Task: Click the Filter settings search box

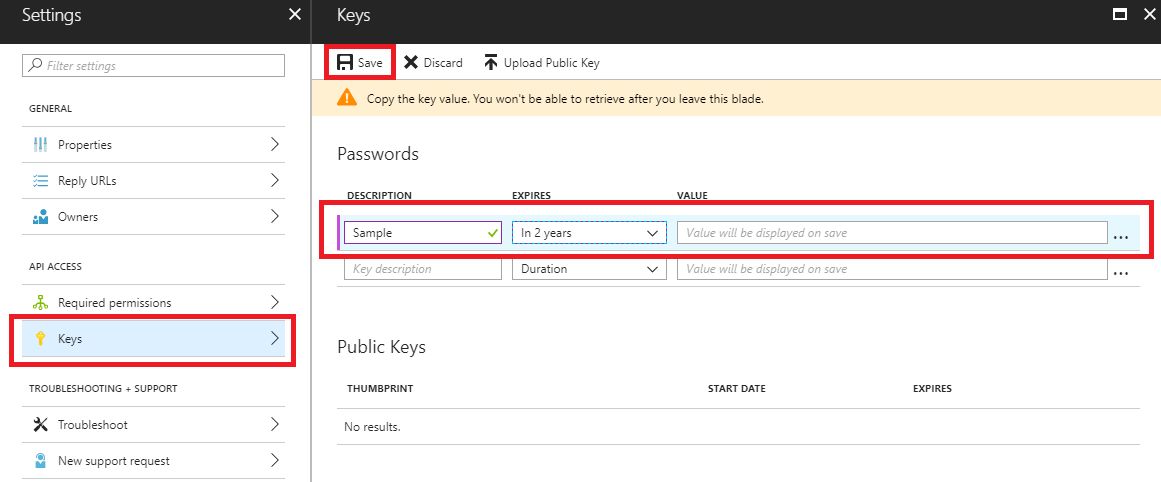Action: pos(153,65)
